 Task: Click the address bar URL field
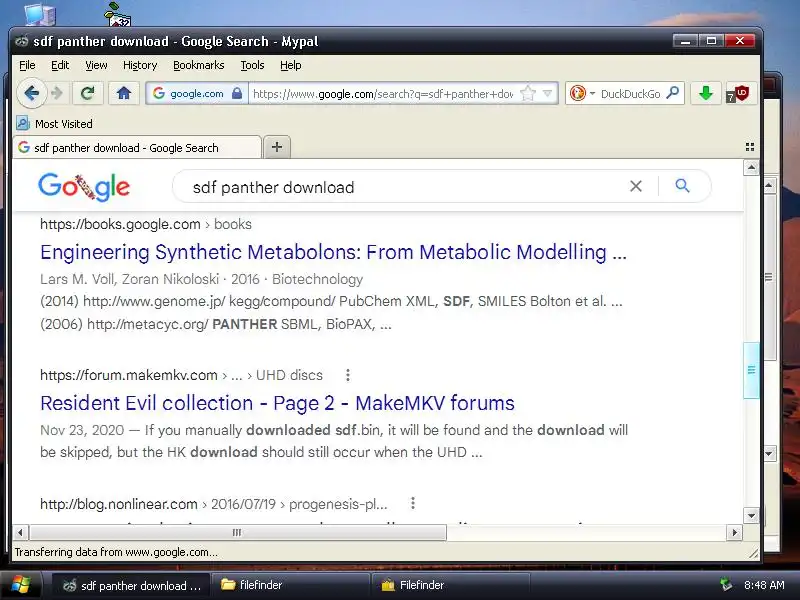point(384,94)
